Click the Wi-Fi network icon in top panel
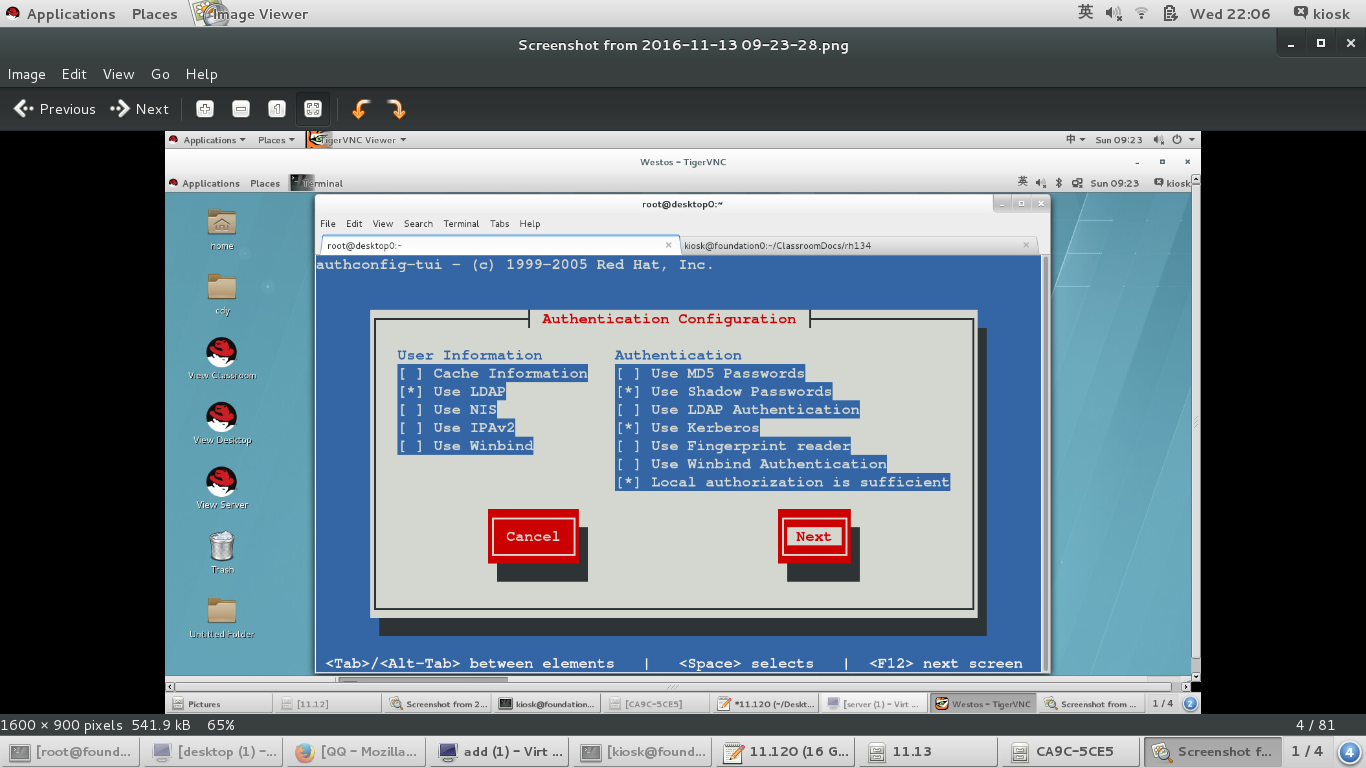Screen dimensions: 1366x768 1141,14
